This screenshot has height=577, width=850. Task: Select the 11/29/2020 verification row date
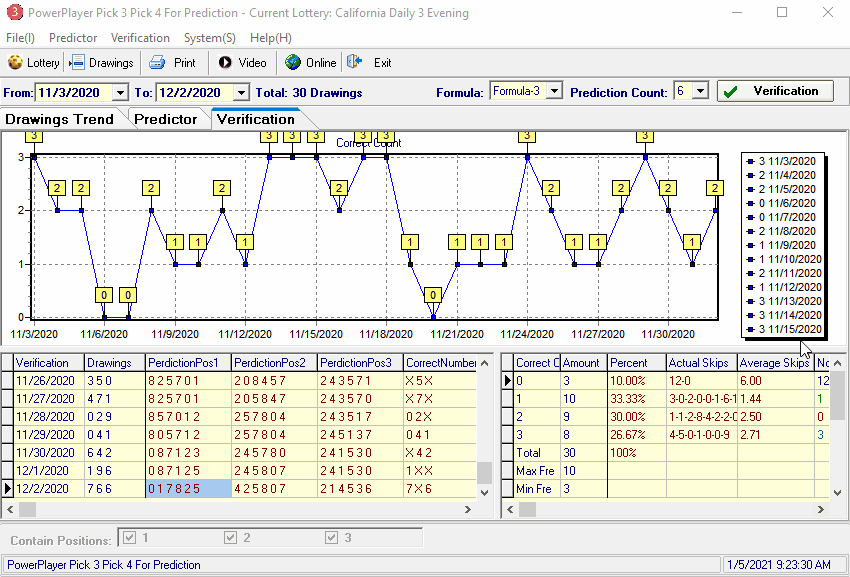tap(49, 434)
